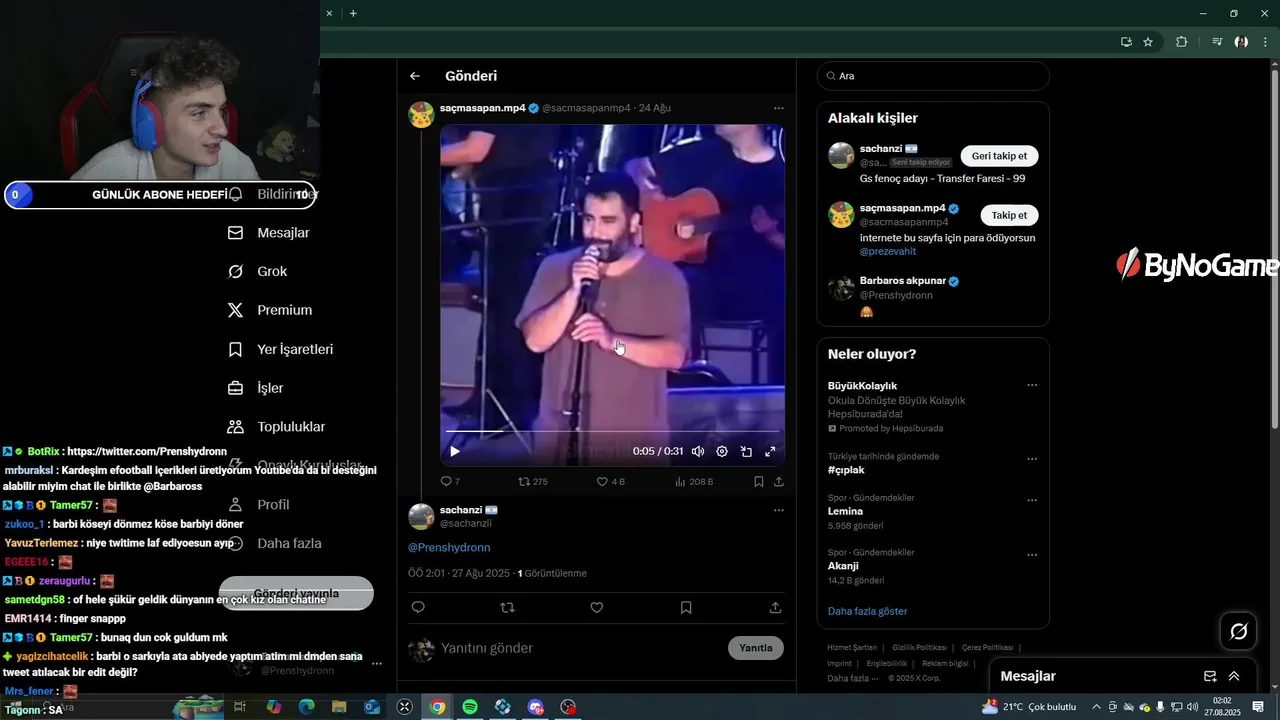View the 208 B analytics icon
The width and height of the screenshot is (1280, 720).
(x=694, y=481)
